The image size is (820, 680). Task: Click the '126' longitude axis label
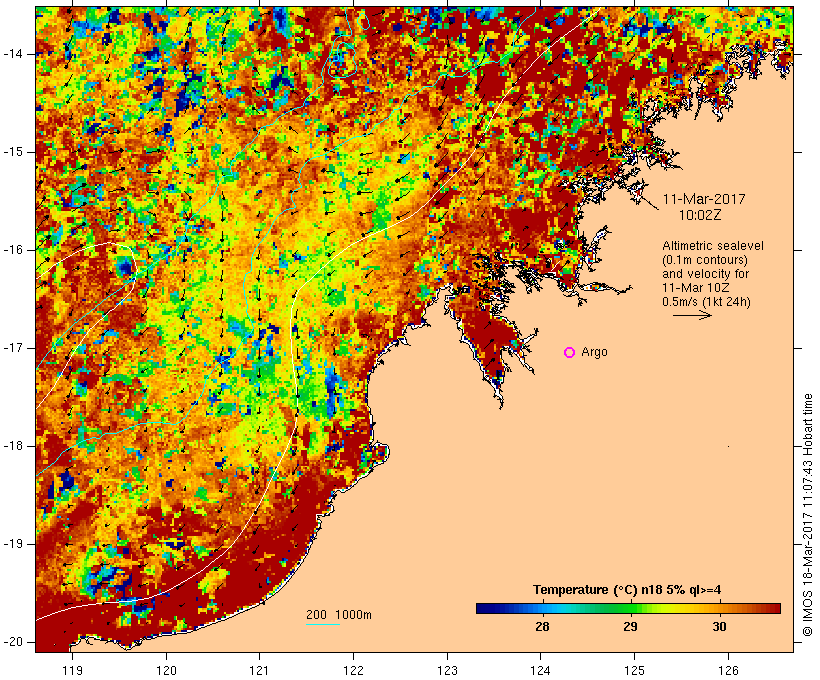[x=728, y=670]
